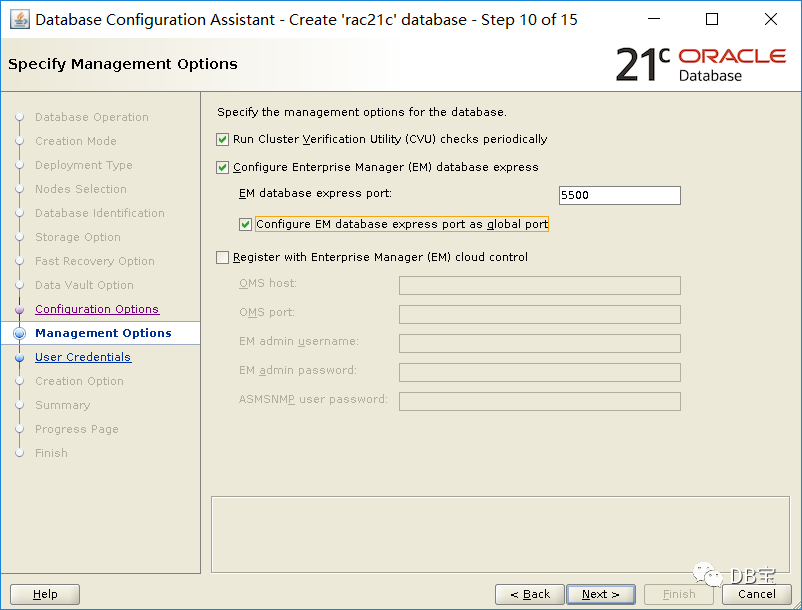
Task: Click the EM admin username field
Action: pos(540,343)
